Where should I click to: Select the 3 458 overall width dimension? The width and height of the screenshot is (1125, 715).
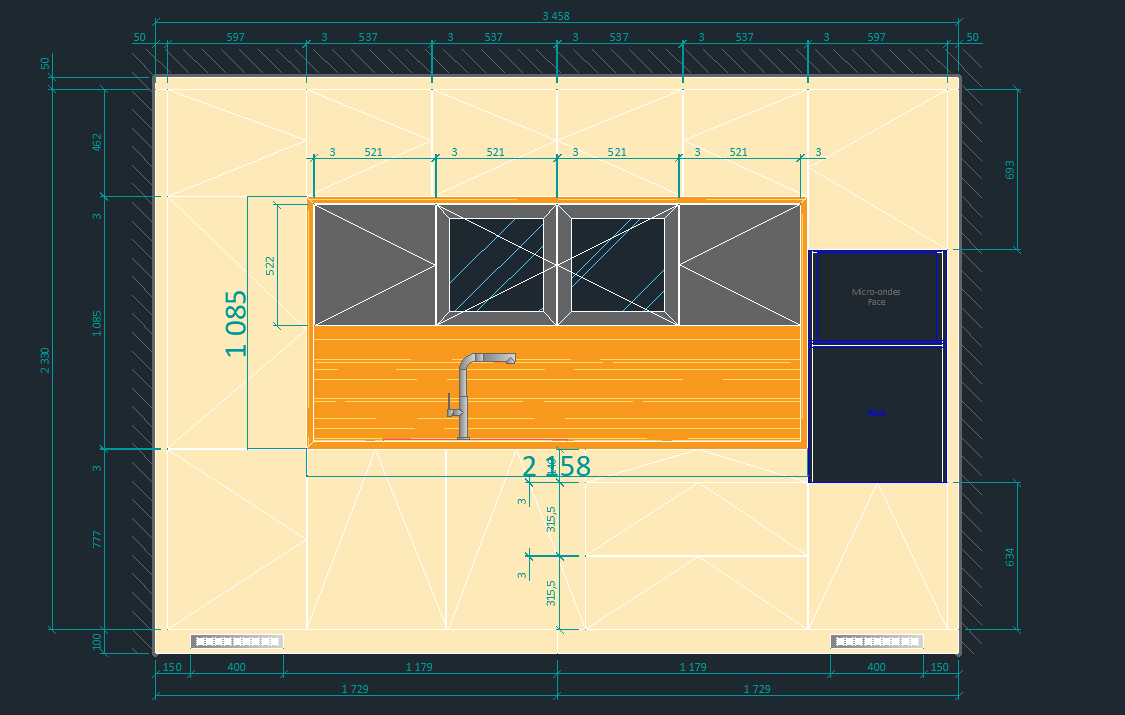pyautogui.click(x=556, y=15)
